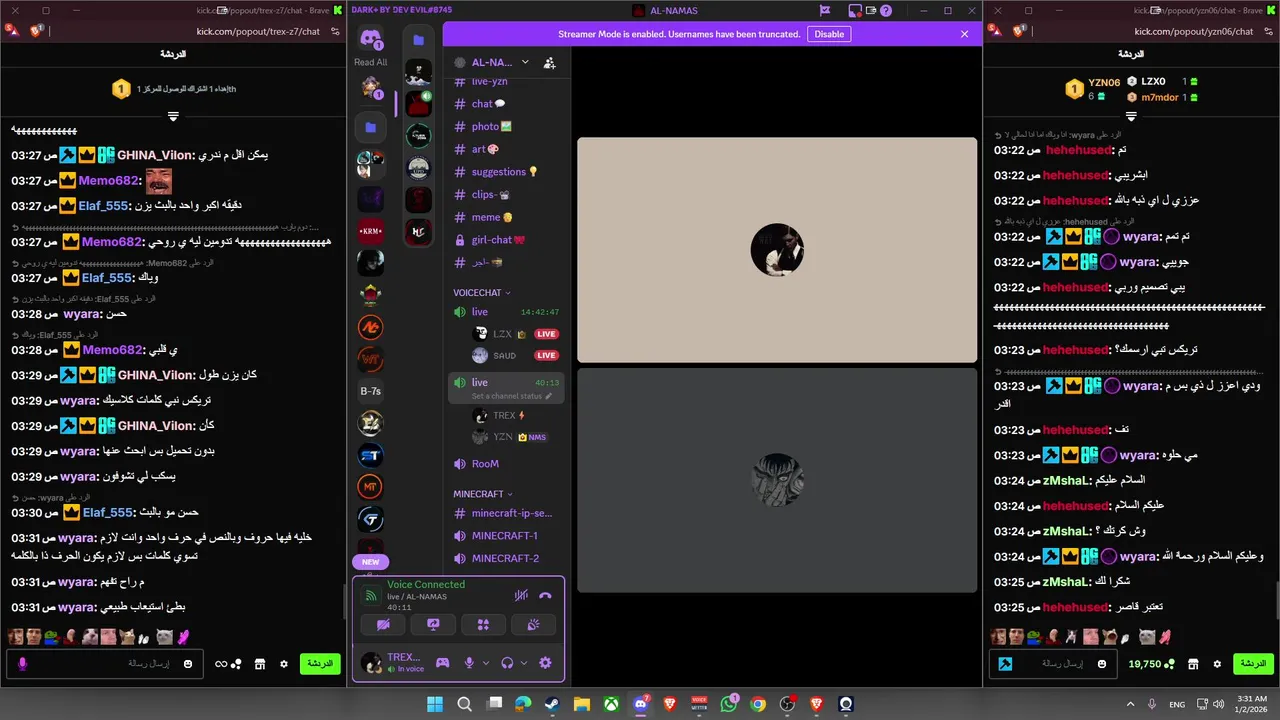Image resolution: width=1280 pixels, height=720 pixels.
Task: Open the Discord inbox icon in title bar
Action: (856, 10)
